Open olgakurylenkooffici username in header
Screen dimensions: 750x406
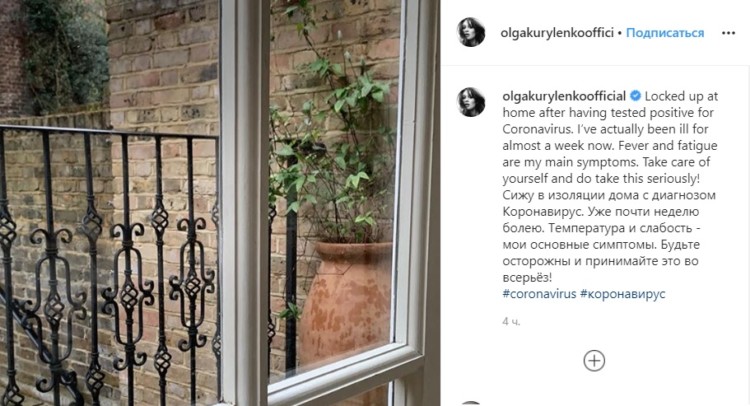(x=557, y=33)
